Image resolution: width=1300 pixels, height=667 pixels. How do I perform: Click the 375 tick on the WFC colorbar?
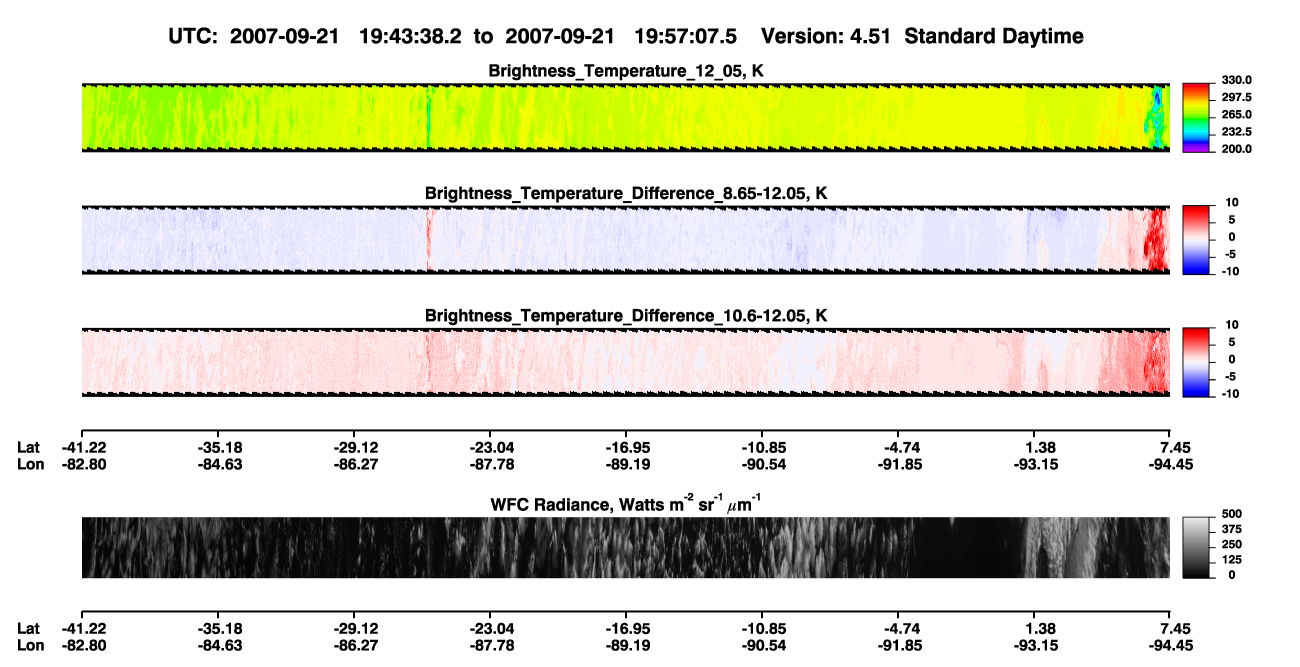click(x=1231, y=531)
